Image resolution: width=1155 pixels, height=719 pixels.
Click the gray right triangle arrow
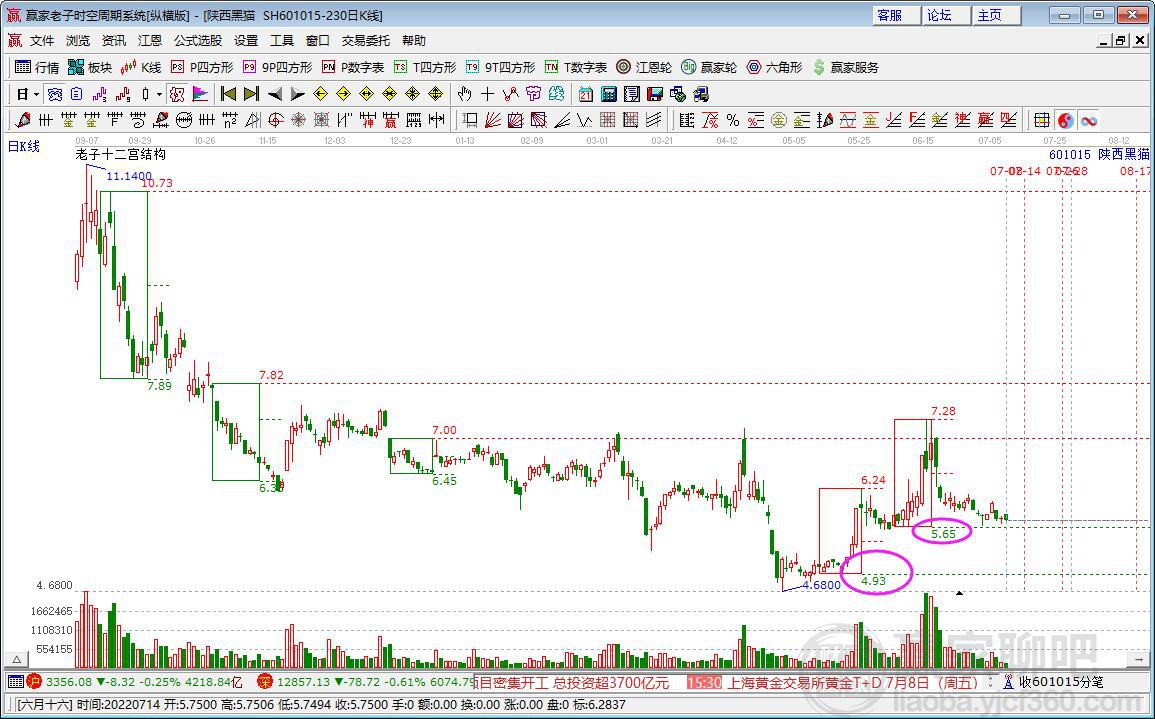point(297,94)
